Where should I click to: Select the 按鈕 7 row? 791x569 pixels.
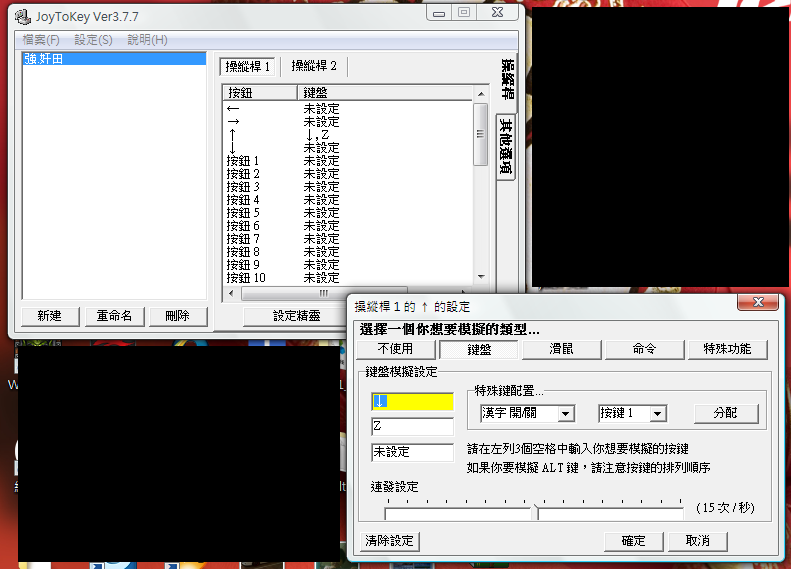[x=348, y=239]
